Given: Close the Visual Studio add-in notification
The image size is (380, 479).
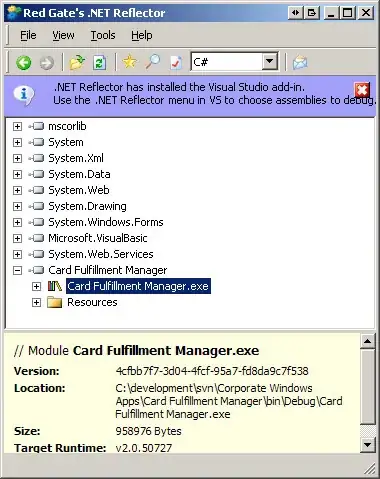Looking at the screenshot, I should tap(362, 89).
